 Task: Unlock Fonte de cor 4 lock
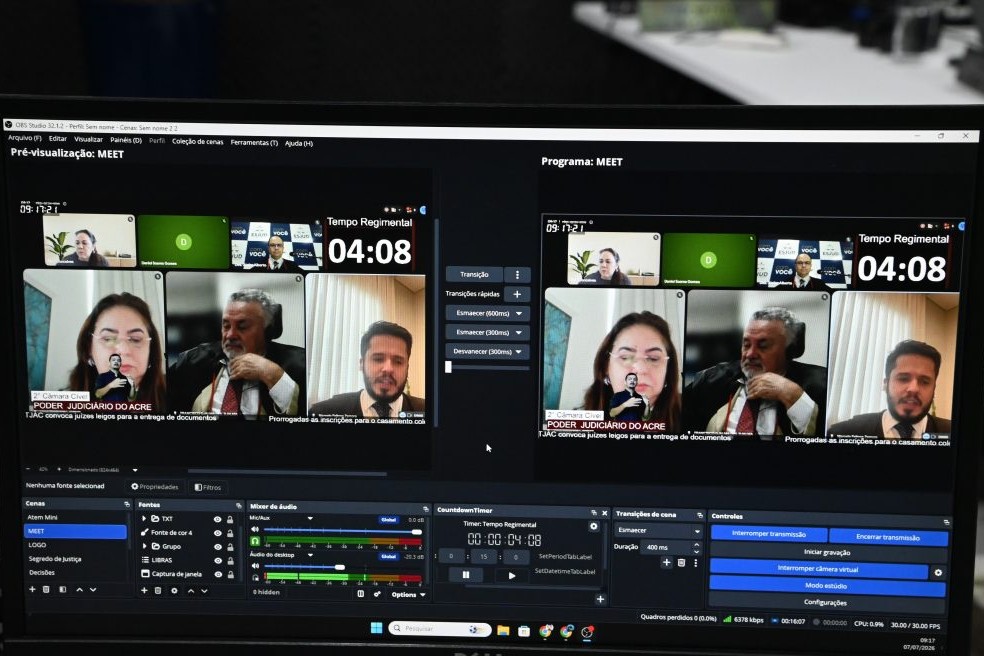coord(230,534)
